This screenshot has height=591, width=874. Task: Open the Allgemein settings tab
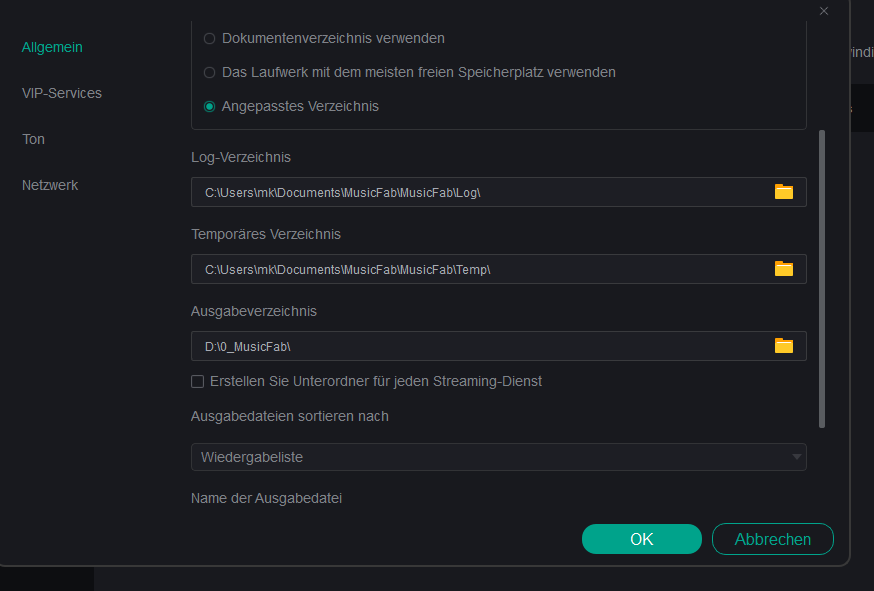[x=52, y=47]
